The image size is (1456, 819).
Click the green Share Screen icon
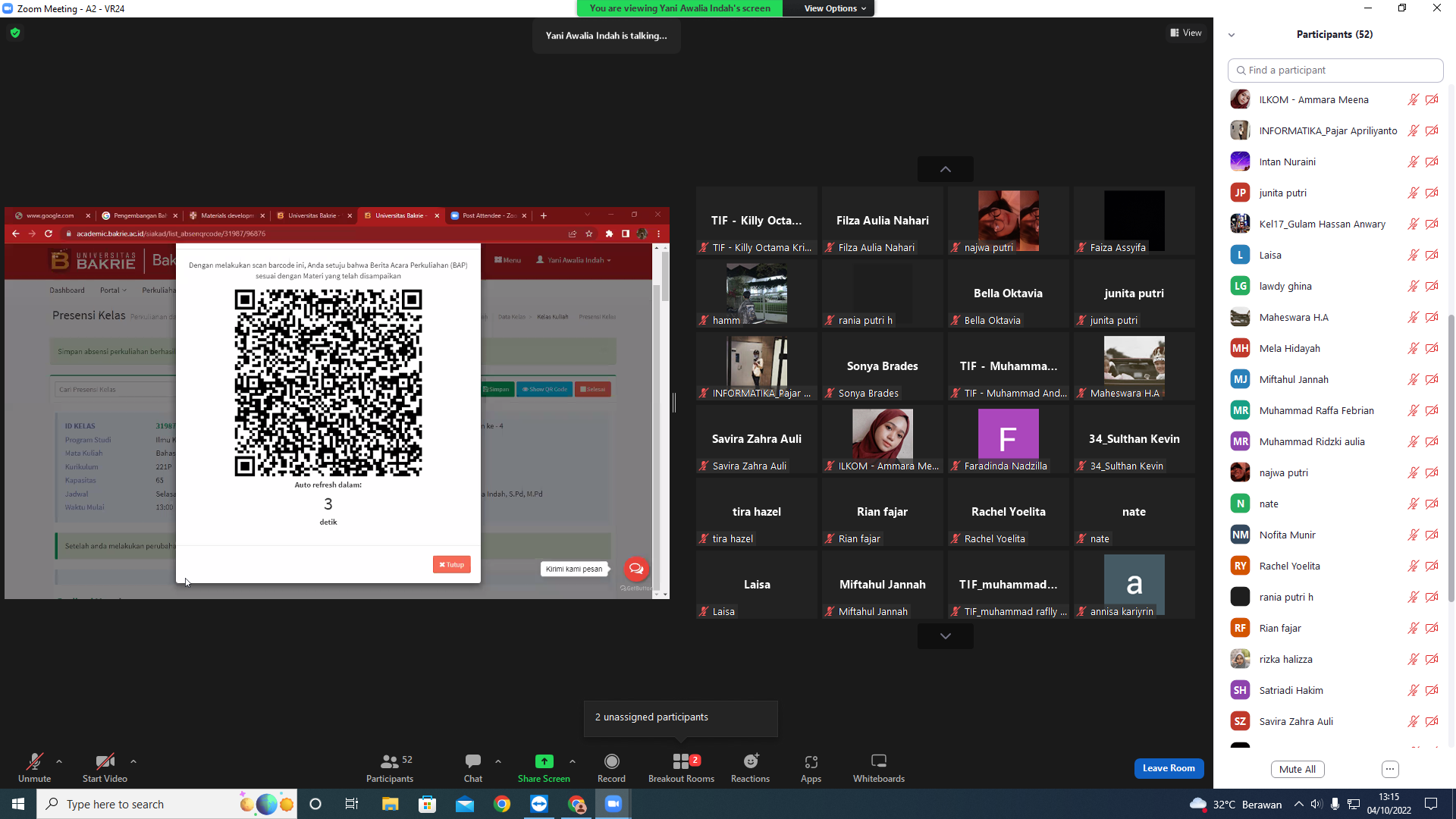click(x=544, y=761)
